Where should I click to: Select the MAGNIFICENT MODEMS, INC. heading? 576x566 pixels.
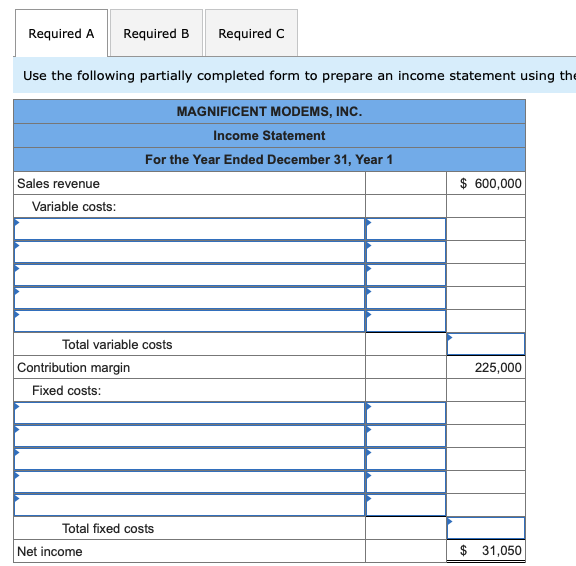[x=269, y=111]
